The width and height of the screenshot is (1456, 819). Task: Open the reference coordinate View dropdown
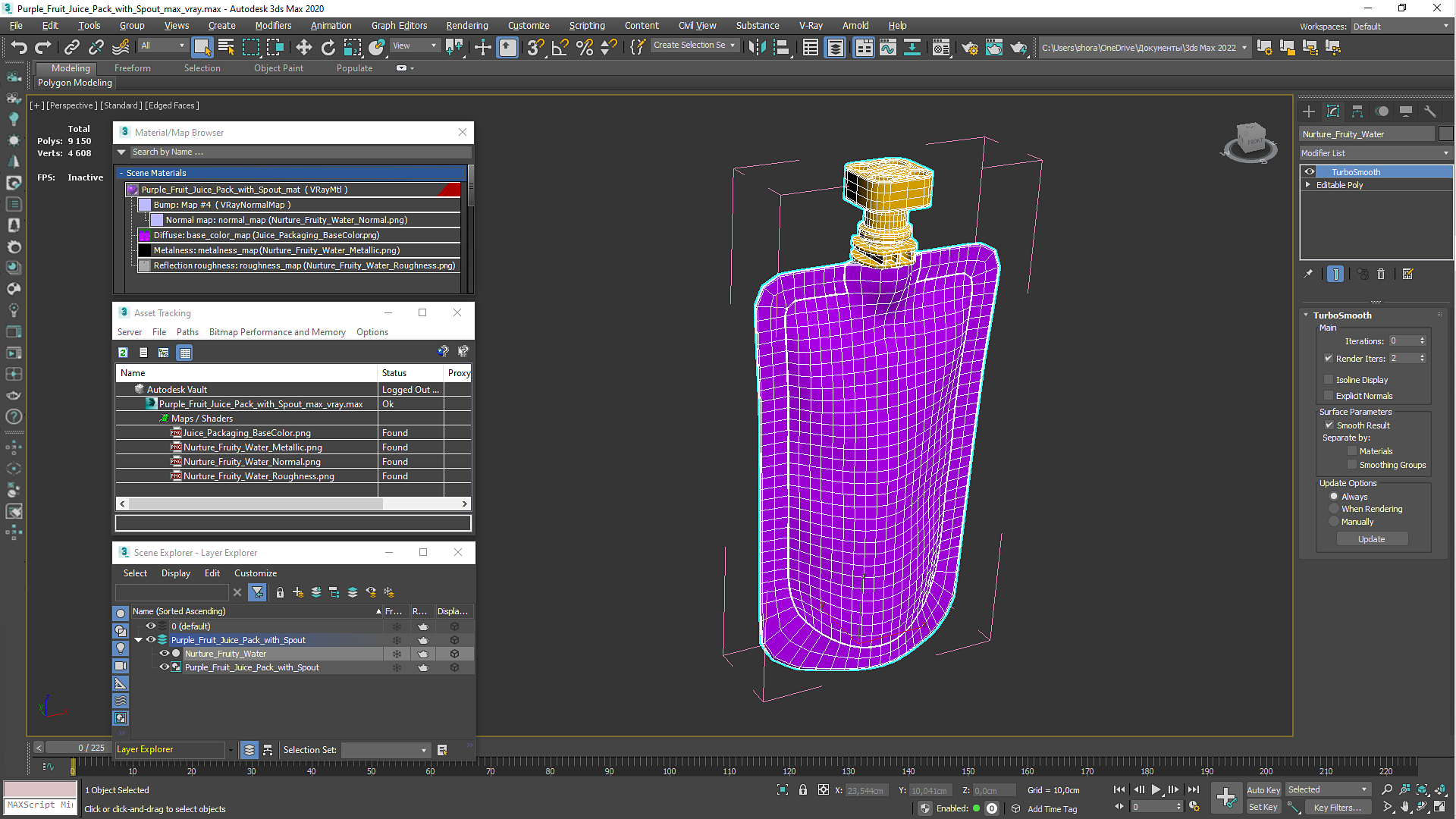pos(415,46)
